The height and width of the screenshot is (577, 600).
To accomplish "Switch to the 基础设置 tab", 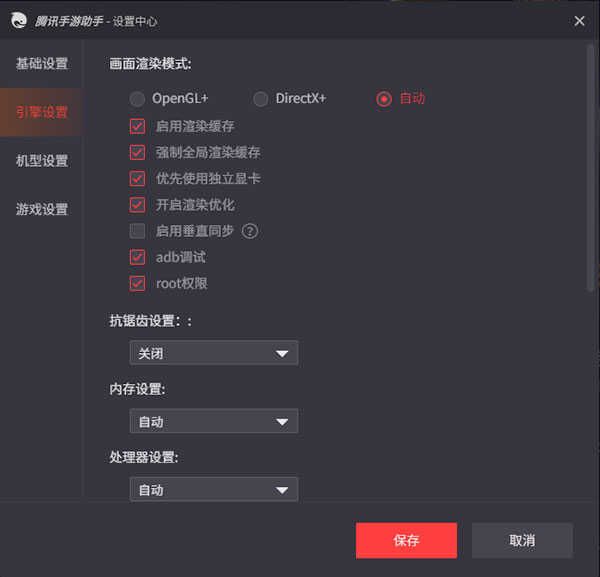I will pos(41,64).
